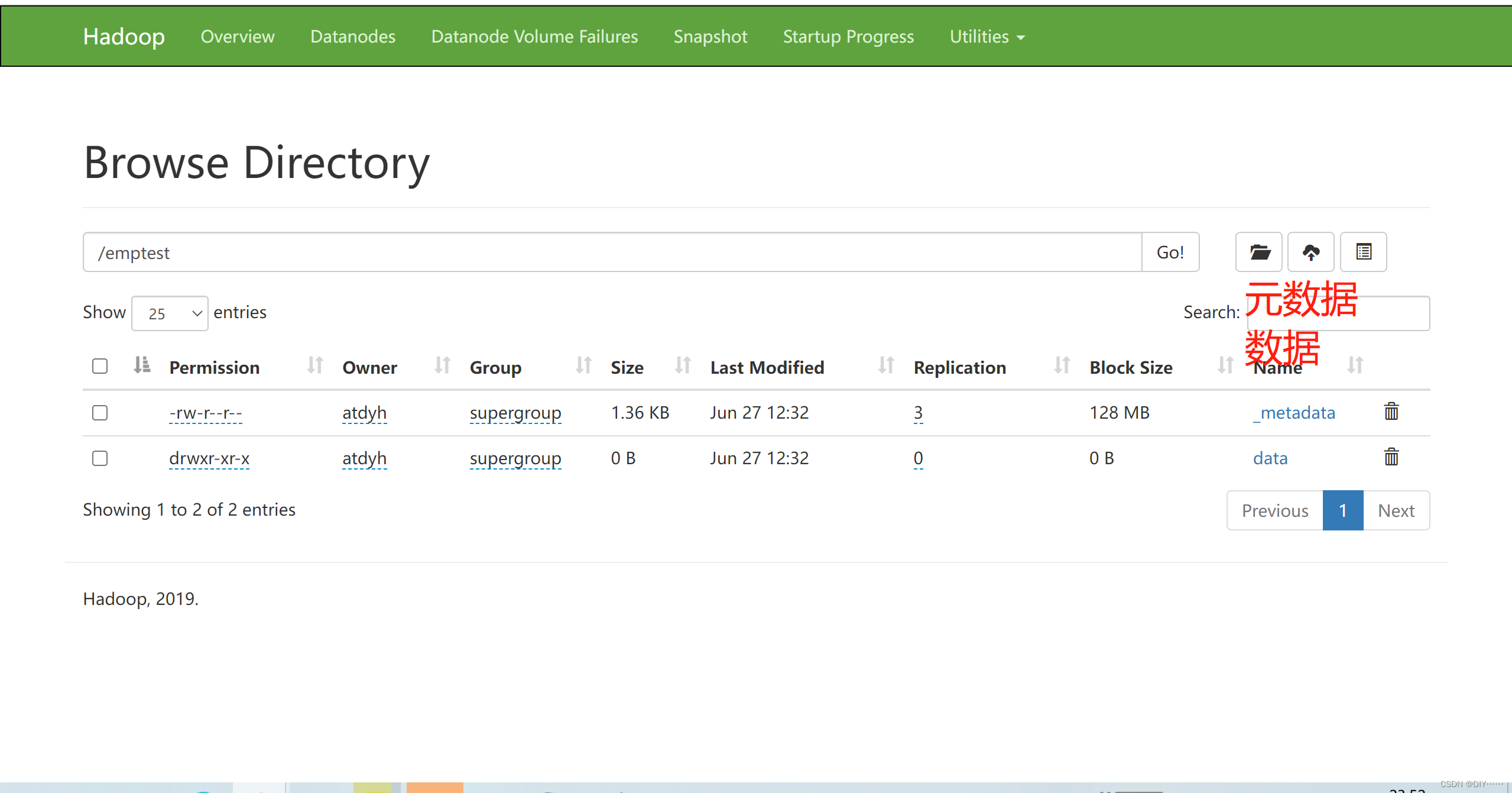The height and width of the screenshot is (793, 1512).
Task: Open the Show 25 entries dropdown
Action: coord(170,313)
